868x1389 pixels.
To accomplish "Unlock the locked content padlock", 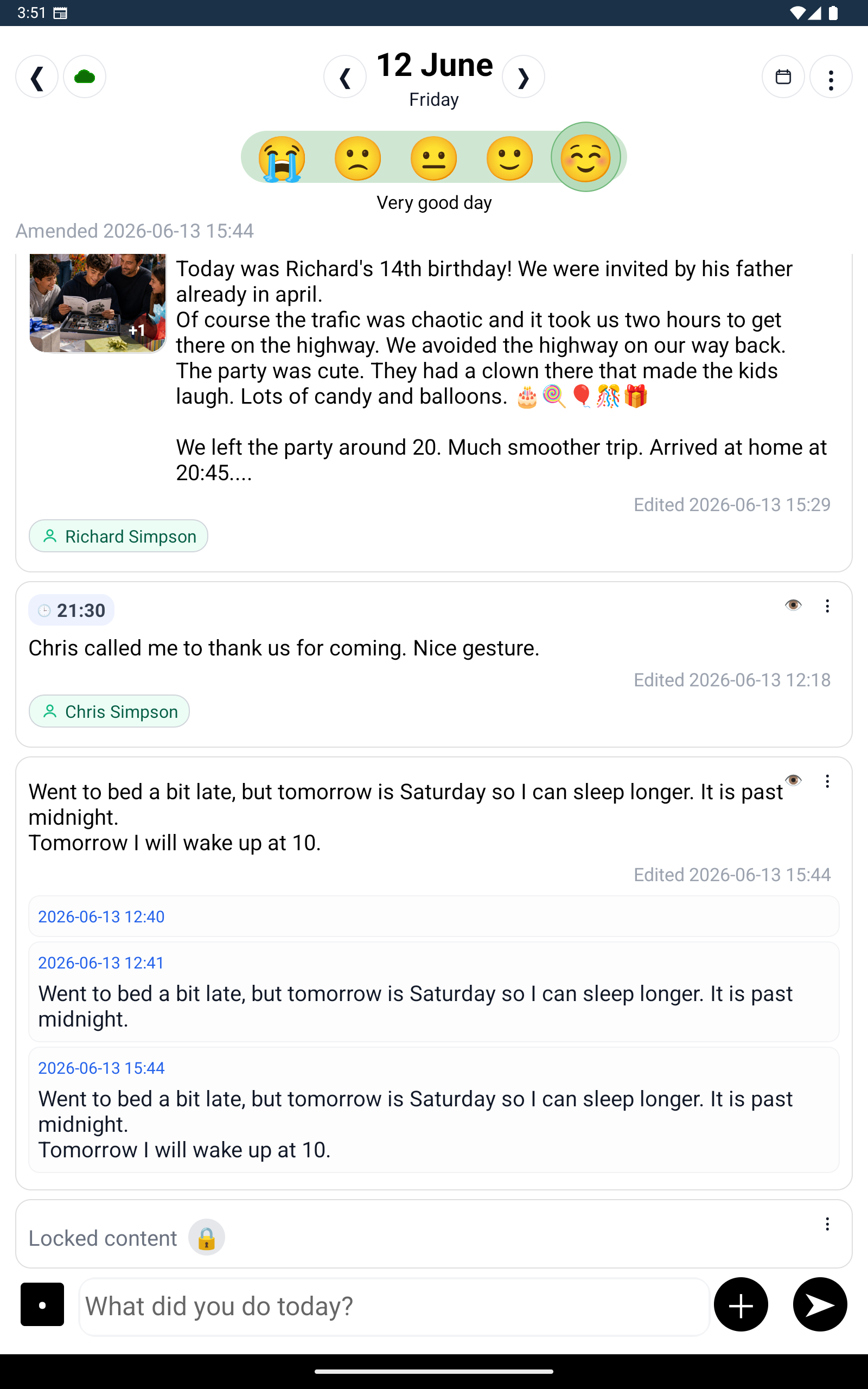I will 206,1238.
